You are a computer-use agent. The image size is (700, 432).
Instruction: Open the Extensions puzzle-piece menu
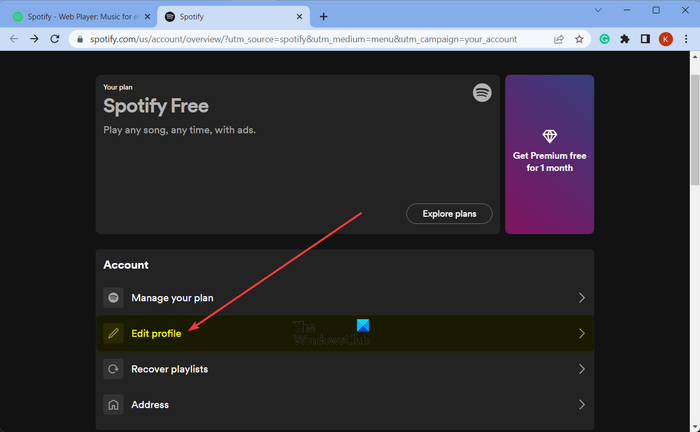625,39
